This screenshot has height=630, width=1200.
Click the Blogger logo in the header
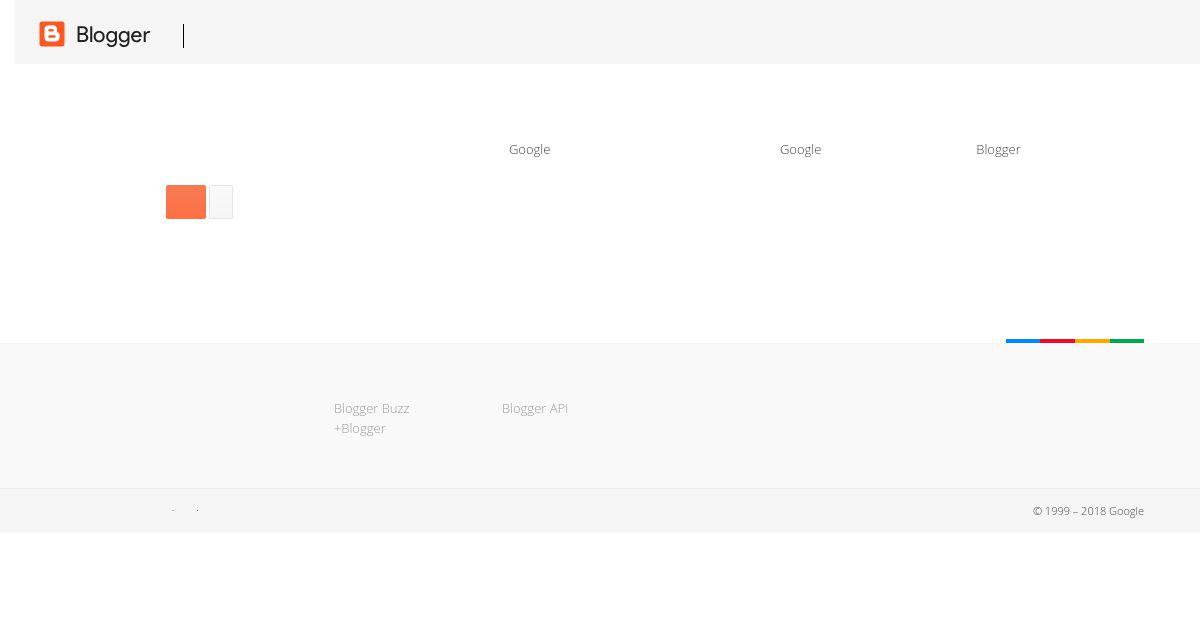tap(95, 35)
